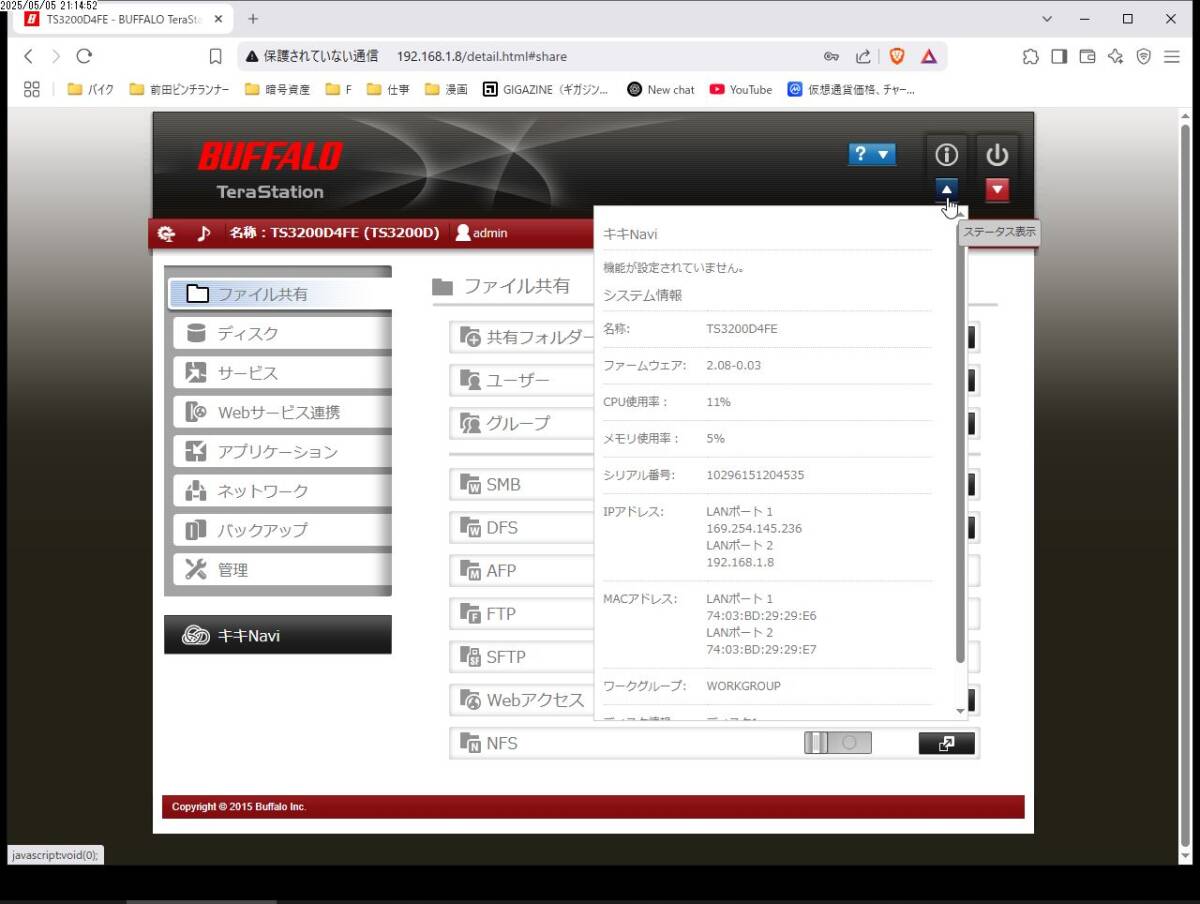The image size is (1200, 904).
Task: Collapse status panel with blue arrow button
Action: click(947, 189)
